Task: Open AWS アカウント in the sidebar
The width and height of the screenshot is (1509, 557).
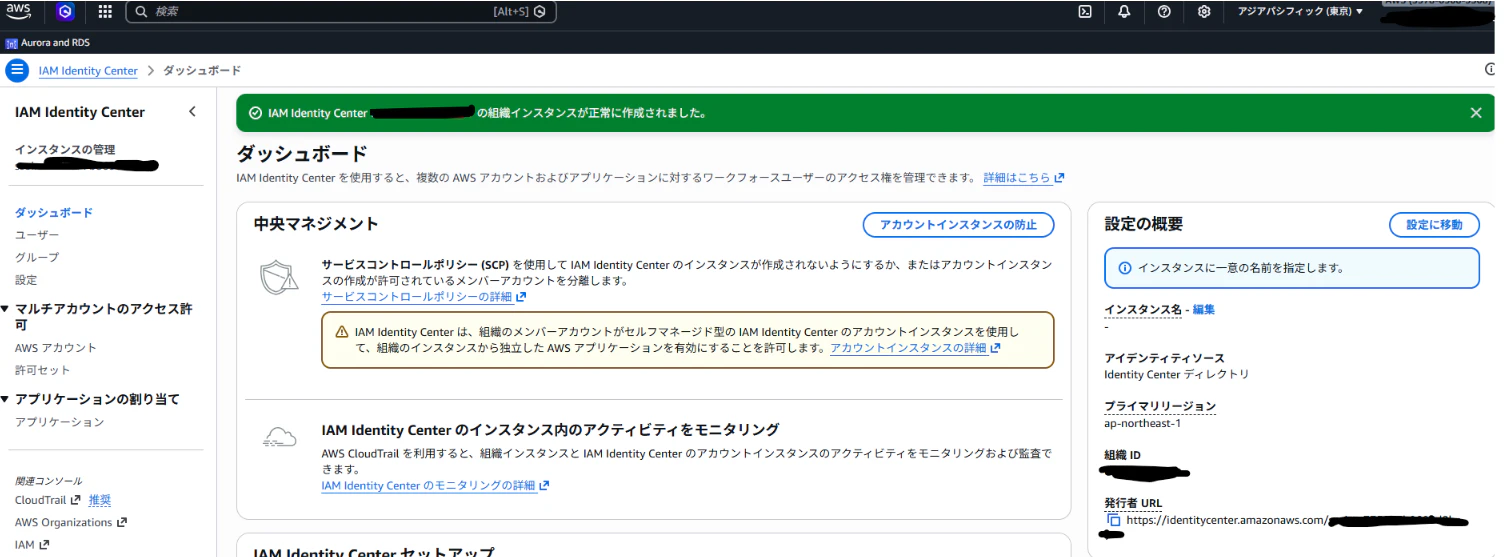Action: pyautogui.click(x=56, y=348)
